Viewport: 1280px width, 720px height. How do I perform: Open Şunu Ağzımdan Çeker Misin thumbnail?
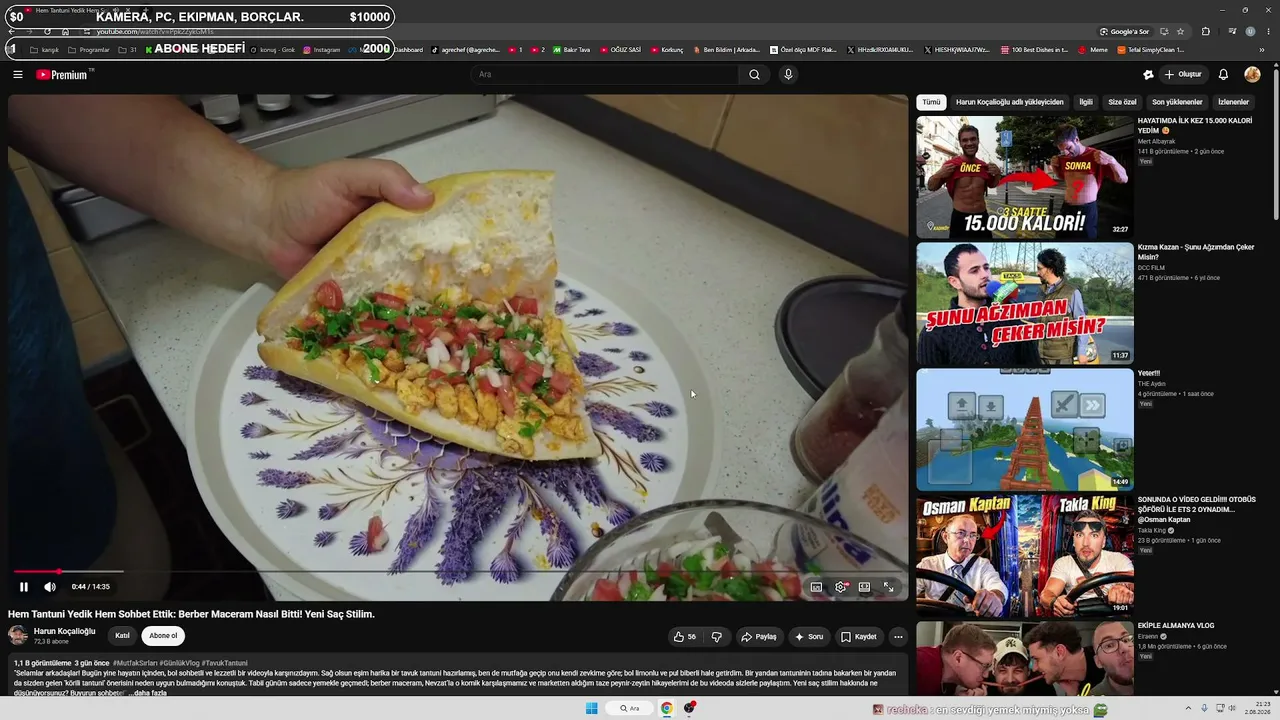pyautogui.click(x=1025, y=303)
